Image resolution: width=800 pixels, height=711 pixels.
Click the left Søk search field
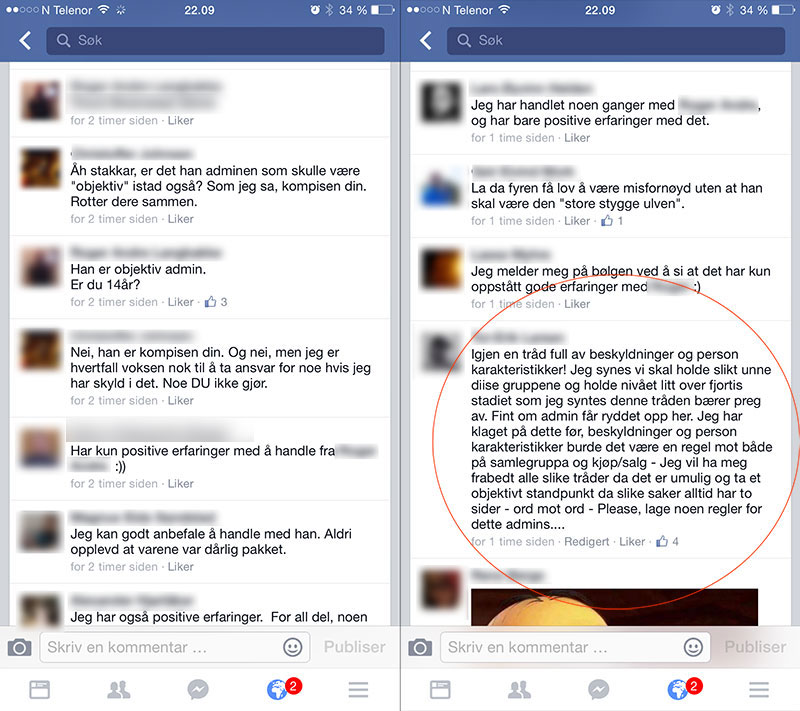(x=215, y=40)
